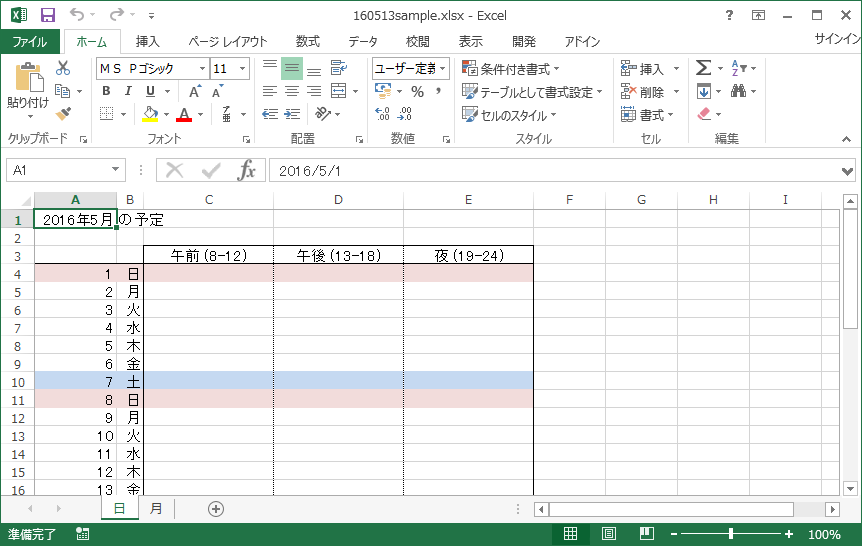This screenshot has width=862, height=546.
Task: Open the font size dropdown
Action: point(246,68)
